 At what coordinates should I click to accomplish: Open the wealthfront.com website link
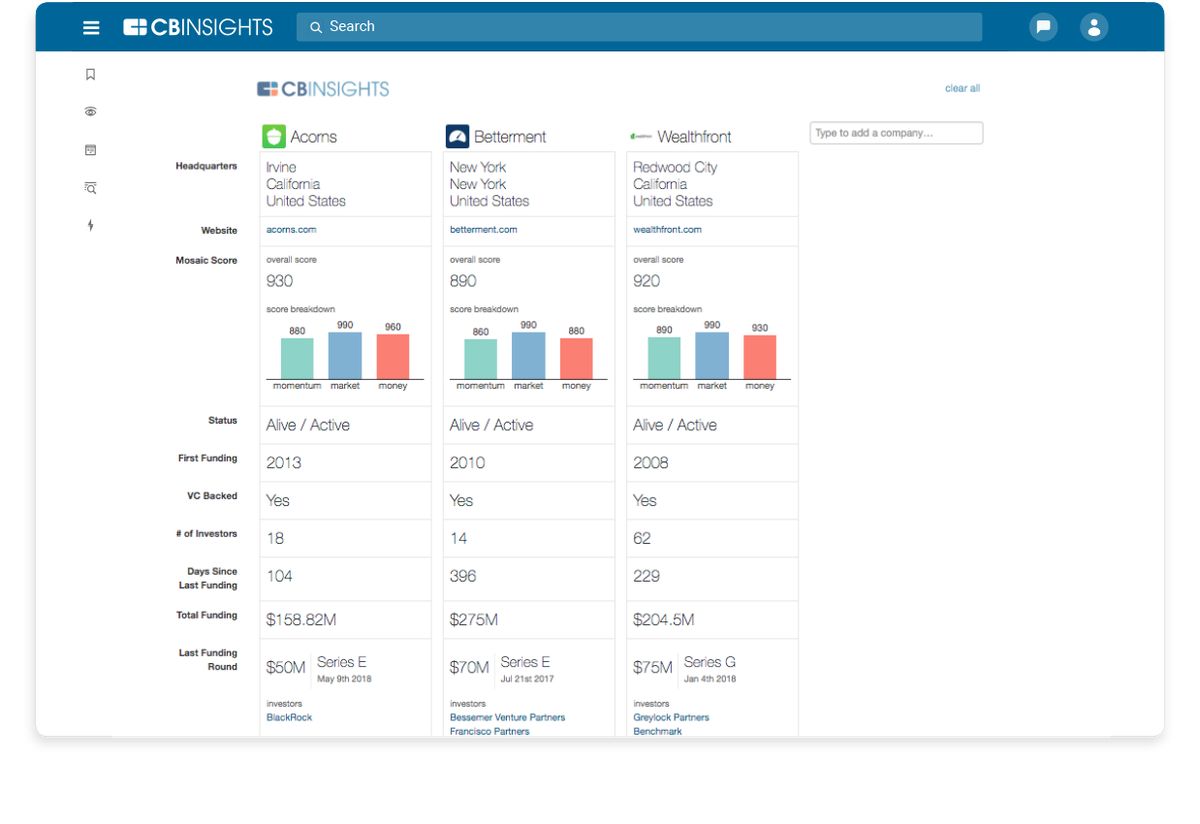(667, 230)
